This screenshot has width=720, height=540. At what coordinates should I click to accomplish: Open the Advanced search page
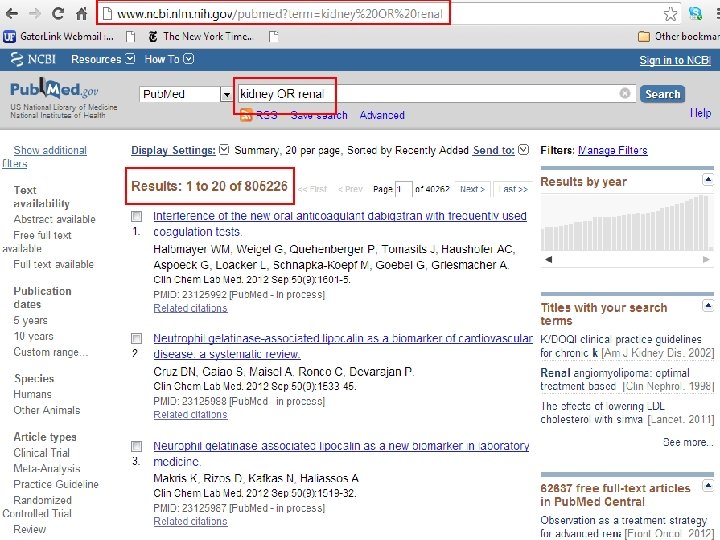[x=382, y=115]
